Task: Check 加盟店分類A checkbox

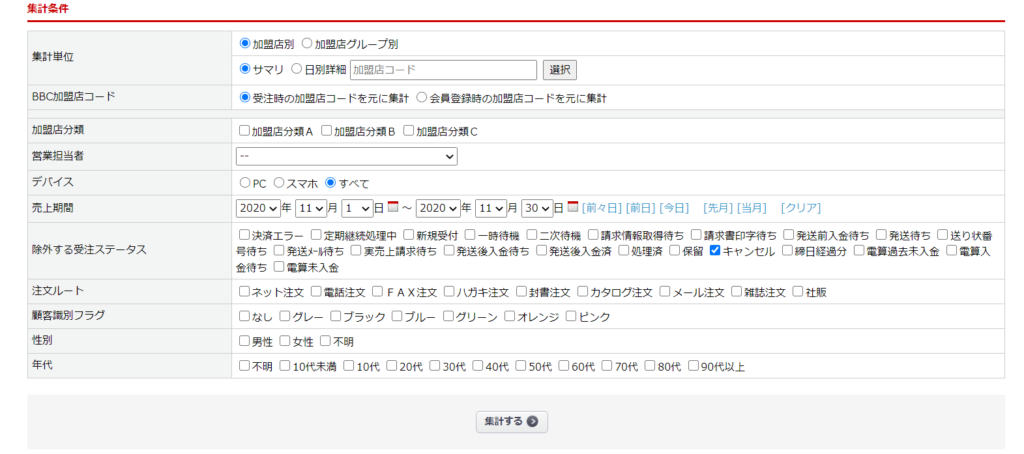Action: (244, 130)
